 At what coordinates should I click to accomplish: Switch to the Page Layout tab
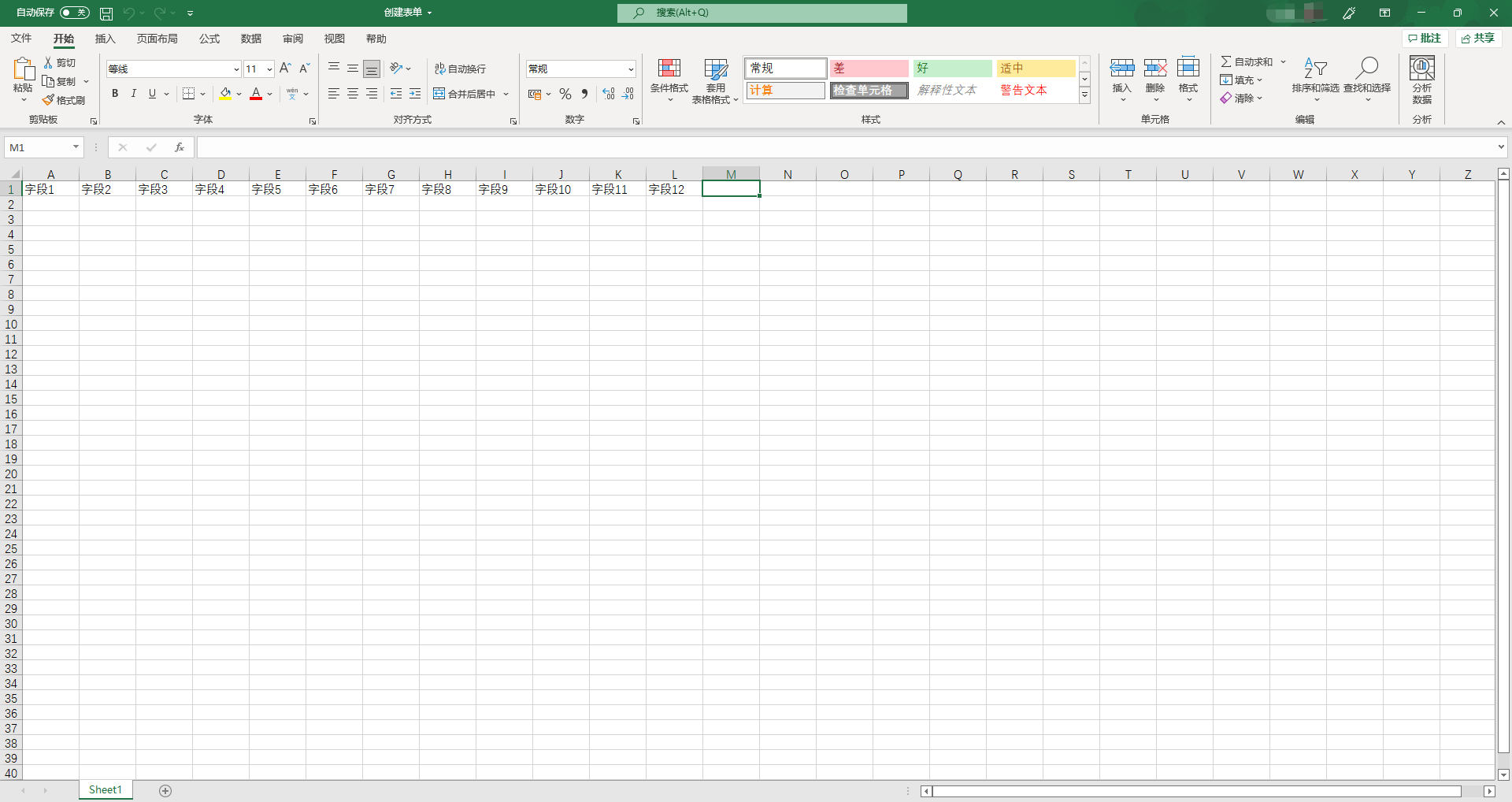[157, 39]
